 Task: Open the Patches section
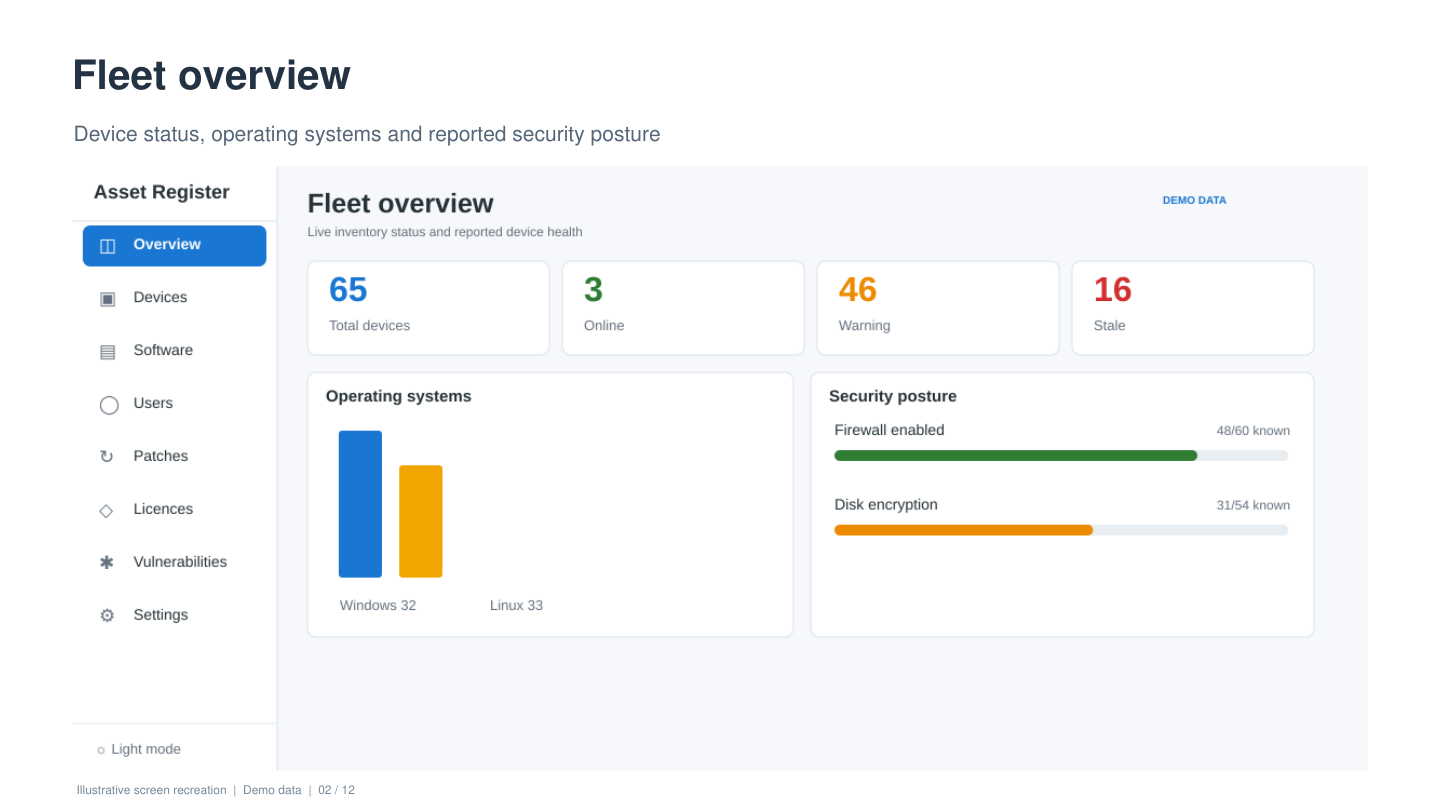[x=174, y=457]
